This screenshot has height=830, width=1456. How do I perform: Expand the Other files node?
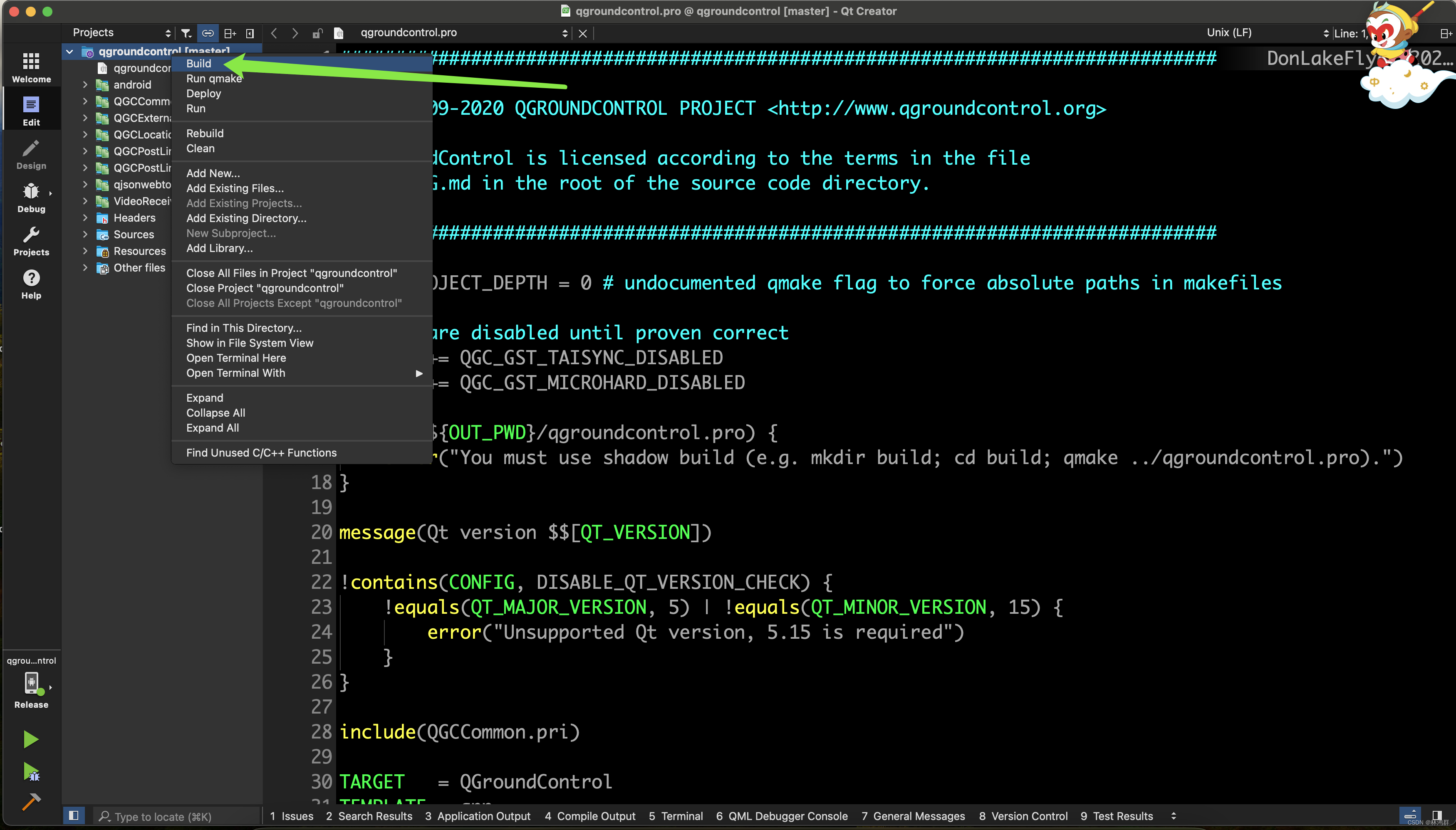pos(85,267)
